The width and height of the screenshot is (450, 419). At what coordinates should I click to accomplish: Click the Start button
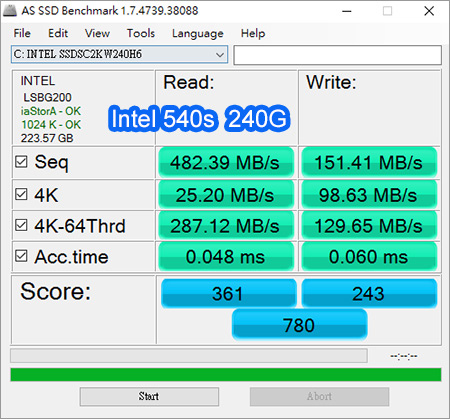pos(149,396)
